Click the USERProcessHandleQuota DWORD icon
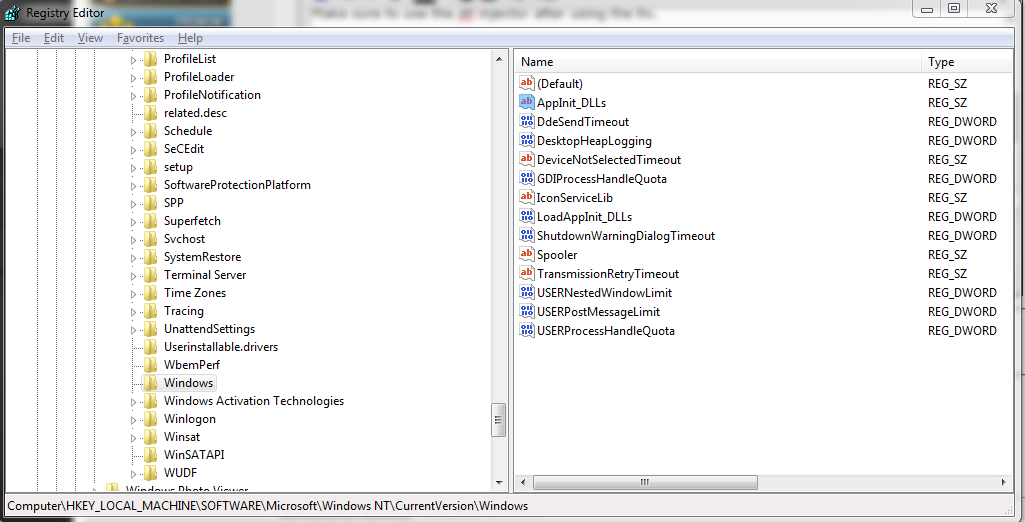The height and width of the screenshot is (522, 1025). point(526,329)
